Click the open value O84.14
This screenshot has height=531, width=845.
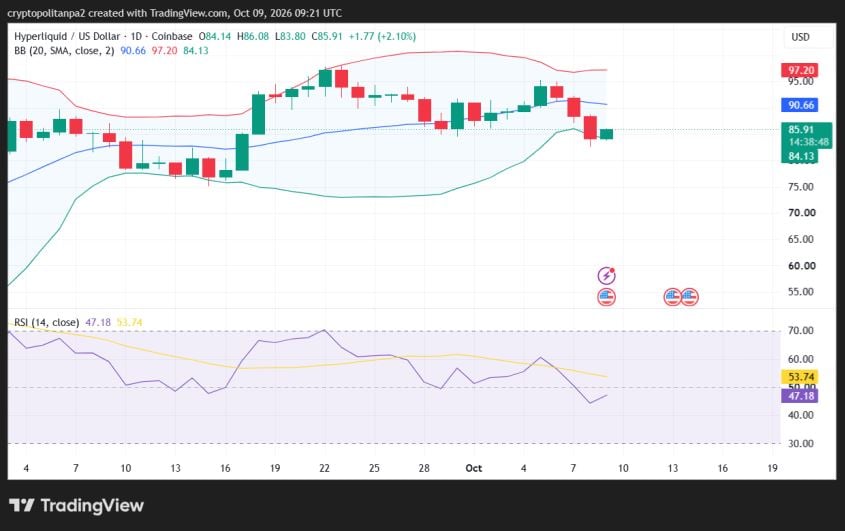click(x=214, y=36)
